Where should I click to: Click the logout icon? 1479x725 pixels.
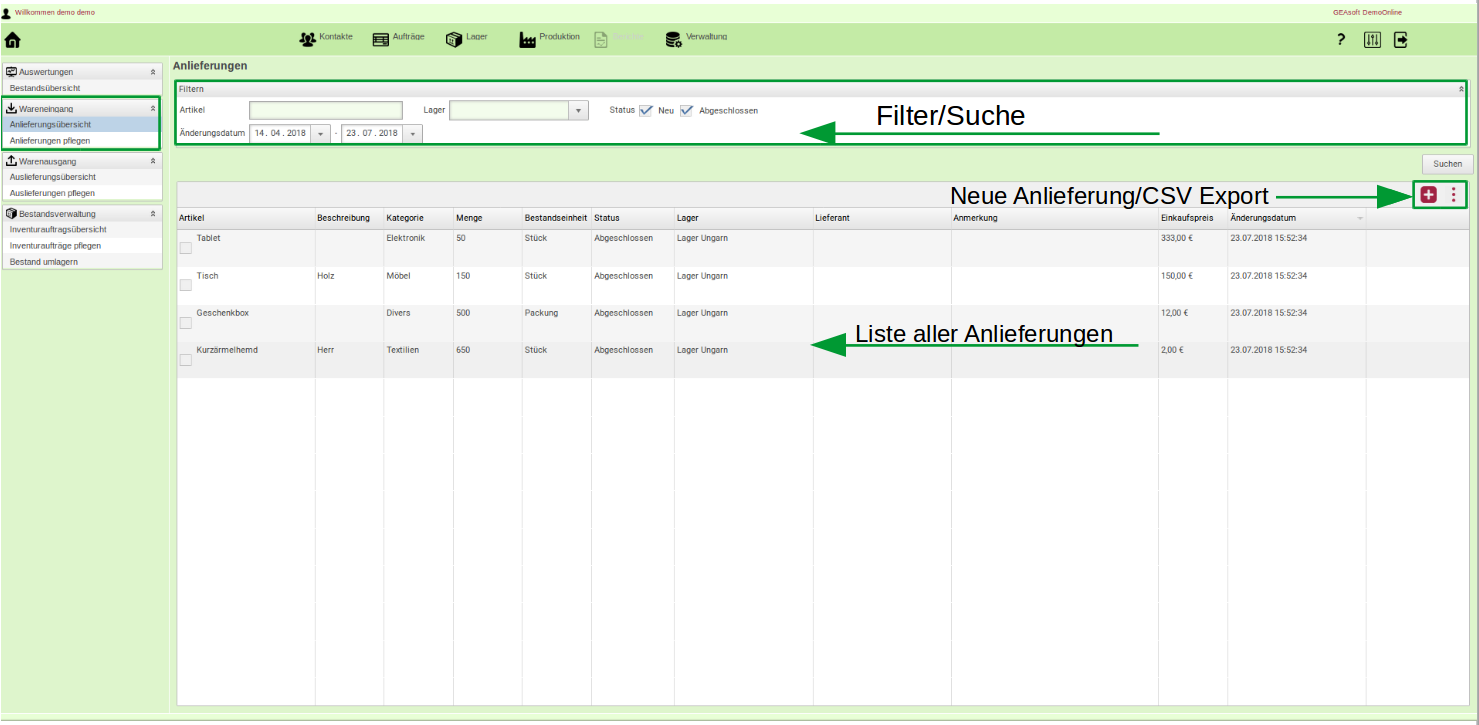(x=1401, y=40)
